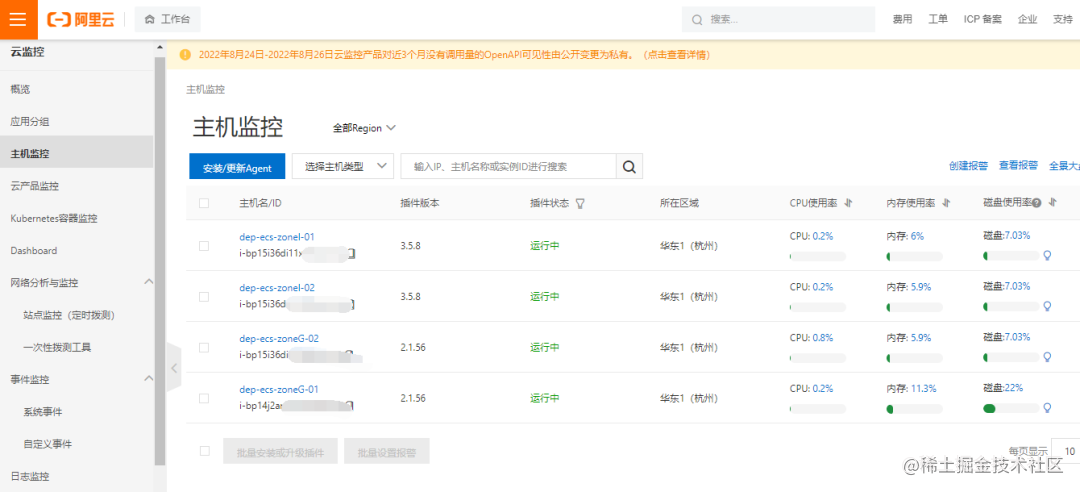Click the 安装/更新Agent button

tap(237, 166)
